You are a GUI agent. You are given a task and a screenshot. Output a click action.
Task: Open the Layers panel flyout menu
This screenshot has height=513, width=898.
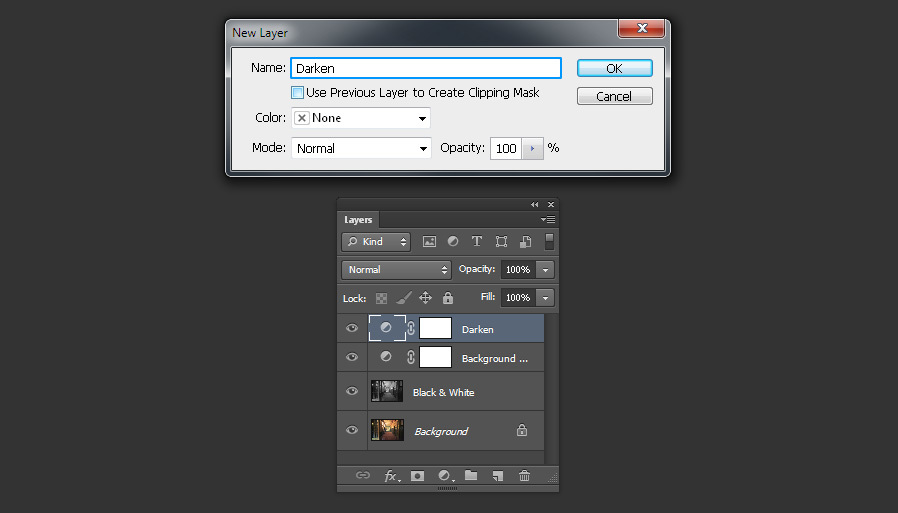(548, 219)
